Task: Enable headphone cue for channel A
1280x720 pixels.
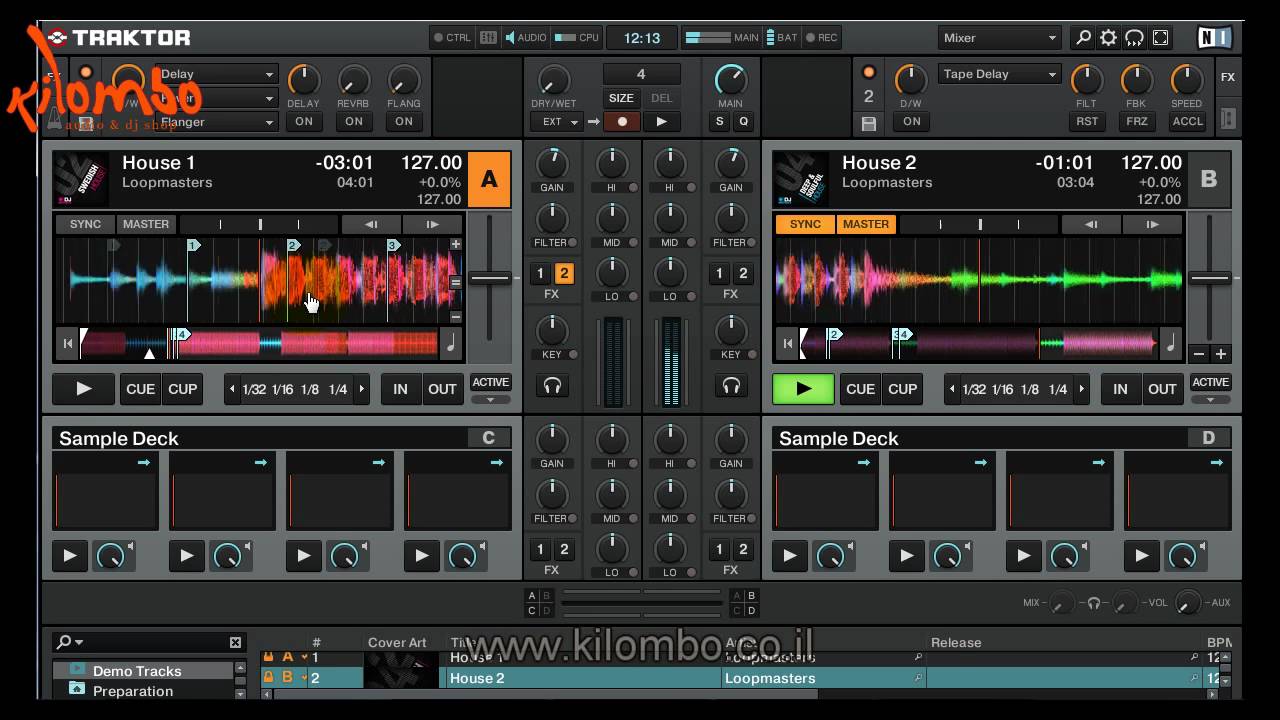Action: pyautogui.click(x=551, y=385)
